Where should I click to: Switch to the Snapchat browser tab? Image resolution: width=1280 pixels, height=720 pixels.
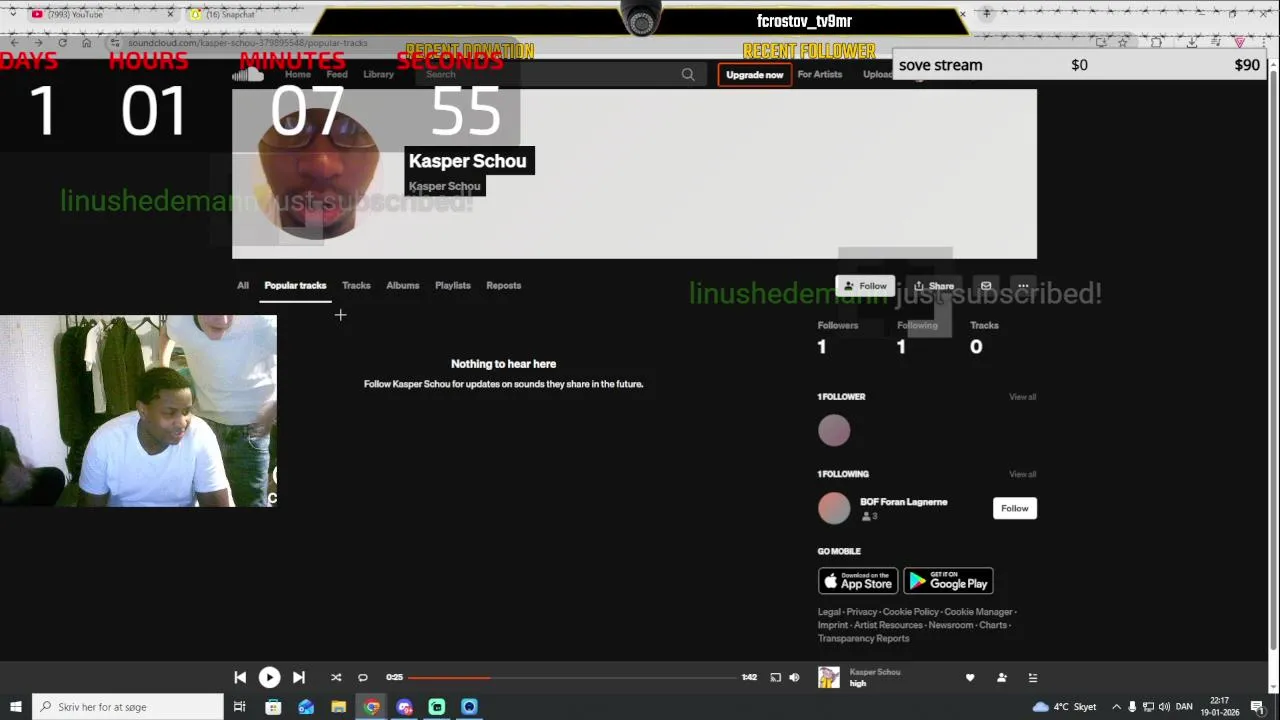coord(260,14)
